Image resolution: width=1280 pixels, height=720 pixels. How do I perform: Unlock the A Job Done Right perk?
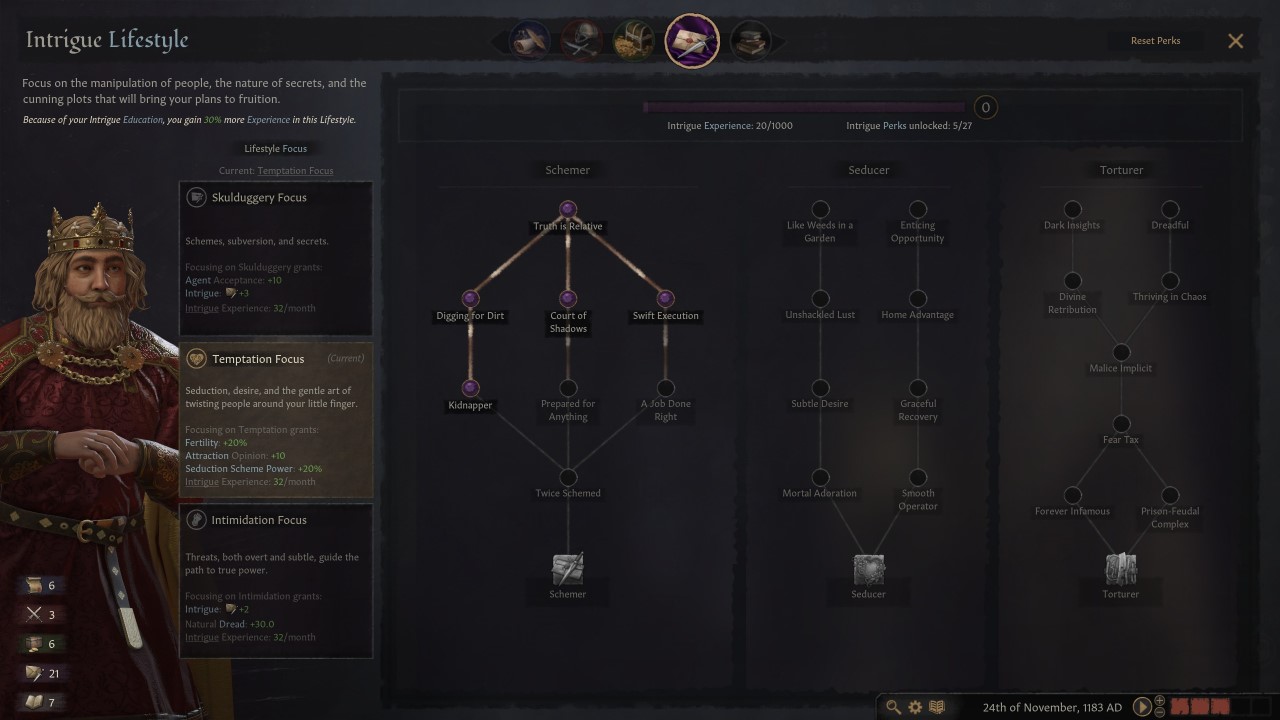[665, 388]
